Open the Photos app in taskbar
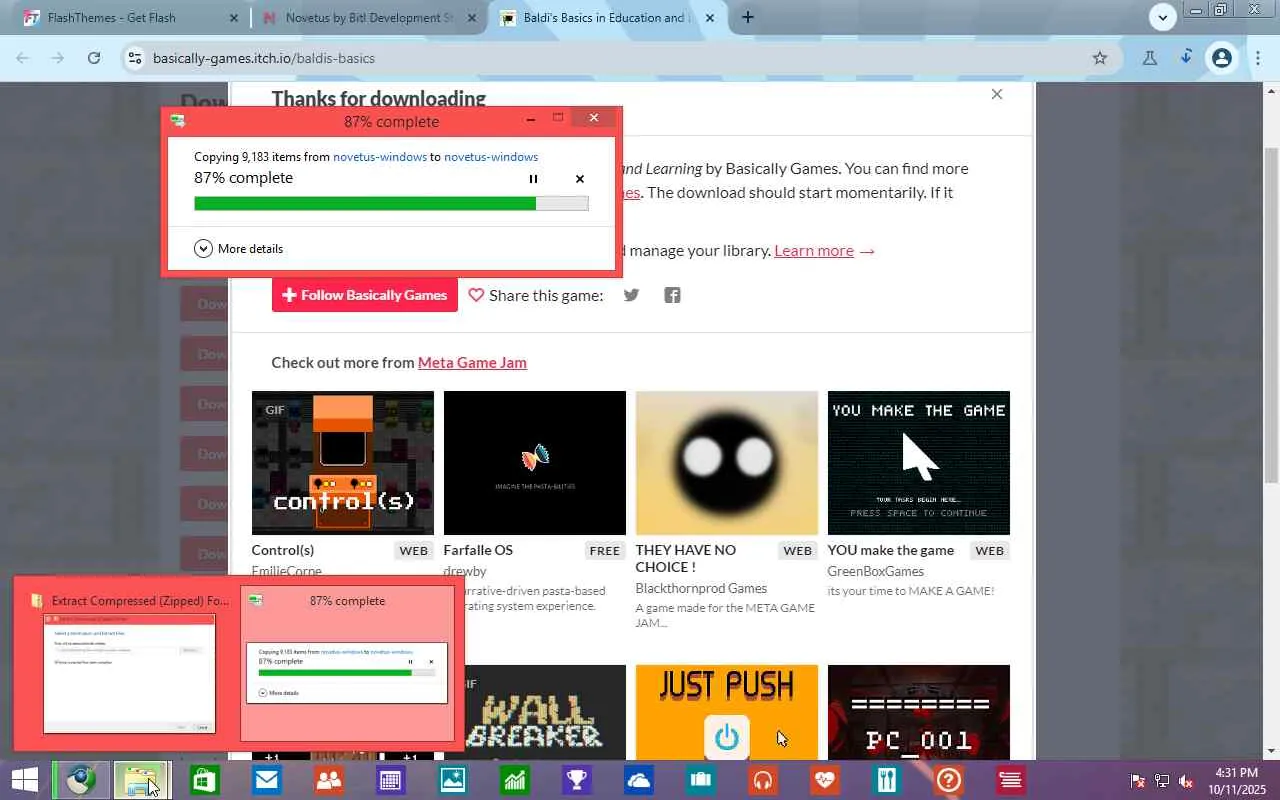Viewport: 1280px width, 800px height. [x=452, y=780]
